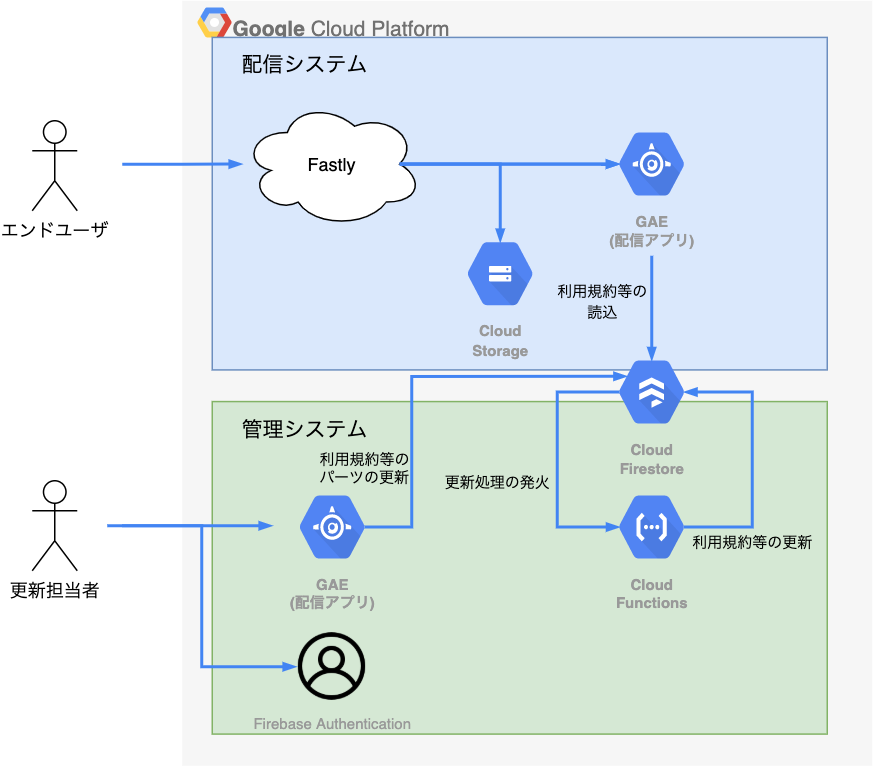Select the '配信システム' heading
Screen dimensions: 873x767
(x=304, y=64)
